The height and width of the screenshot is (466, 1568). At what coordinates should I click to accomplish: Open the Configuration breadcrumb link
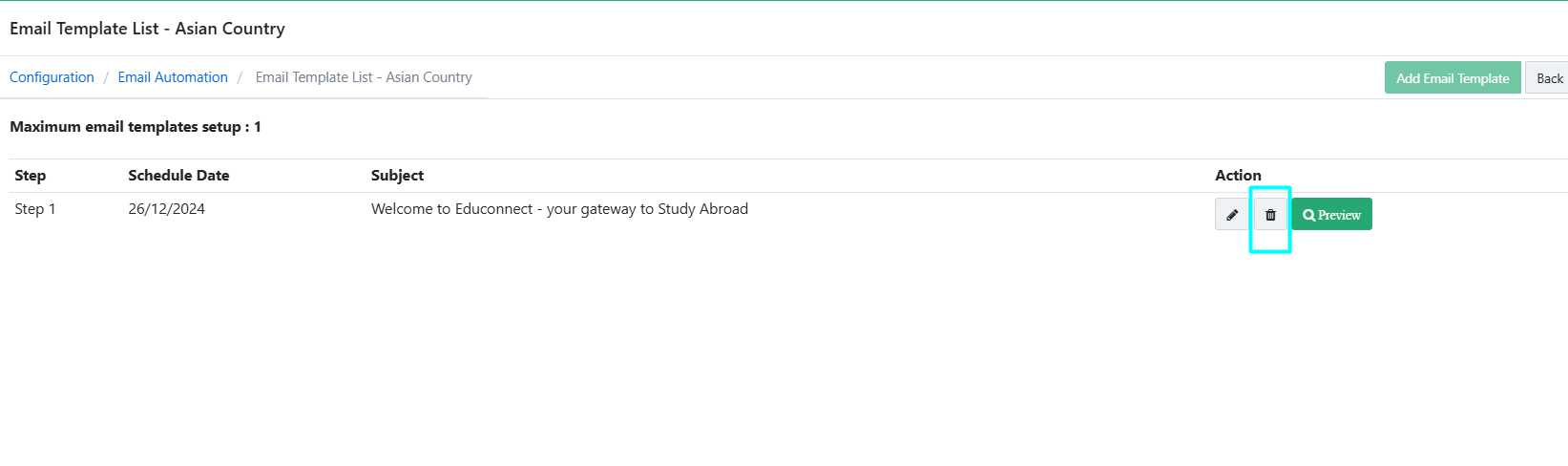coord(52,77)
